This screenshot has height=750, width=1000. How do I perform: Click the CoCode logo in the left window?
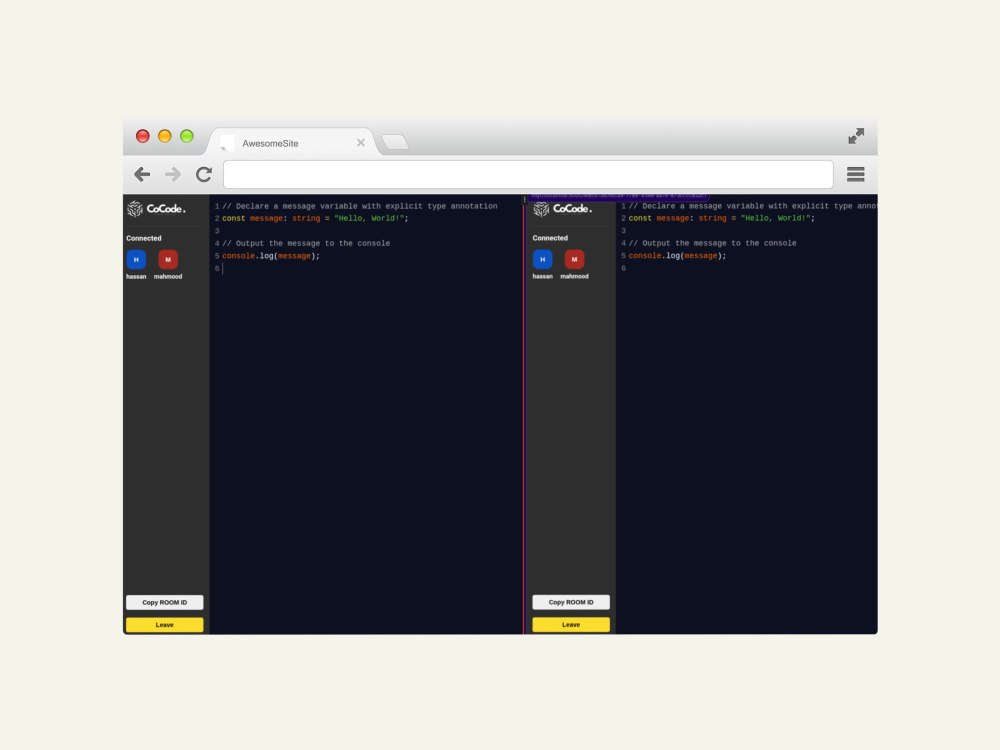pos(156,209)
